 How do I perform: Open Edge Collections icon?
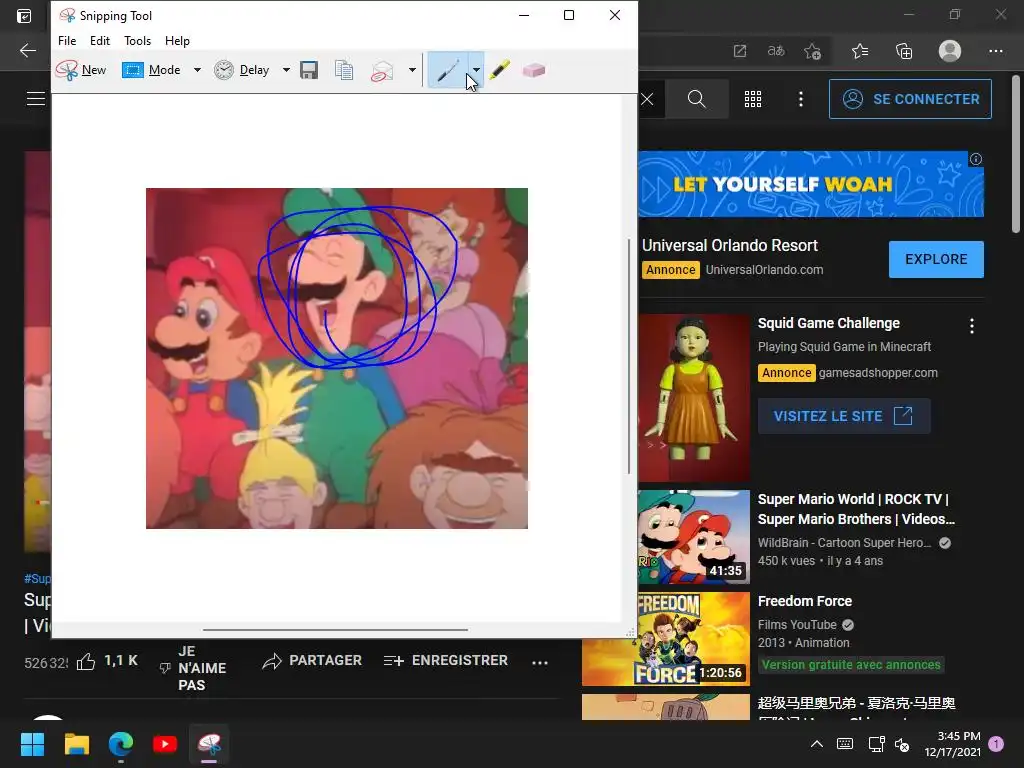pos(904,51)
